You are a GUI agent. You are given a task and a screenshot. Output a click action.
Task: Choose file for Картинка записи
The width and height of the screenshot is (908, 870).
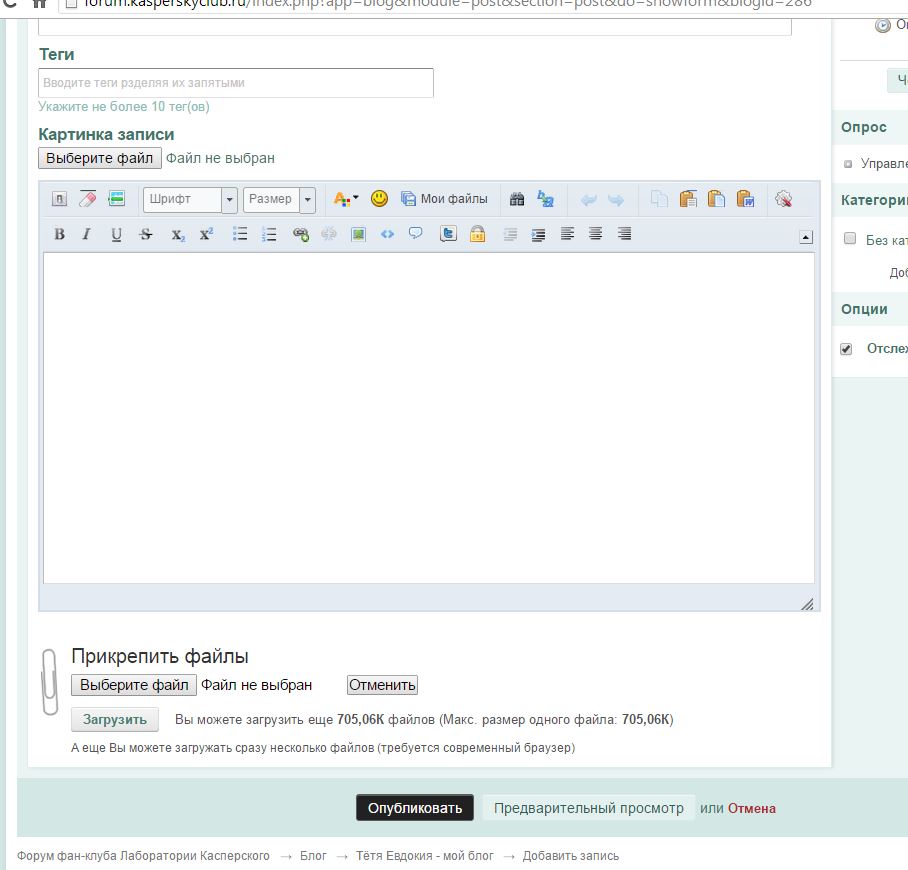pos(100,158)
